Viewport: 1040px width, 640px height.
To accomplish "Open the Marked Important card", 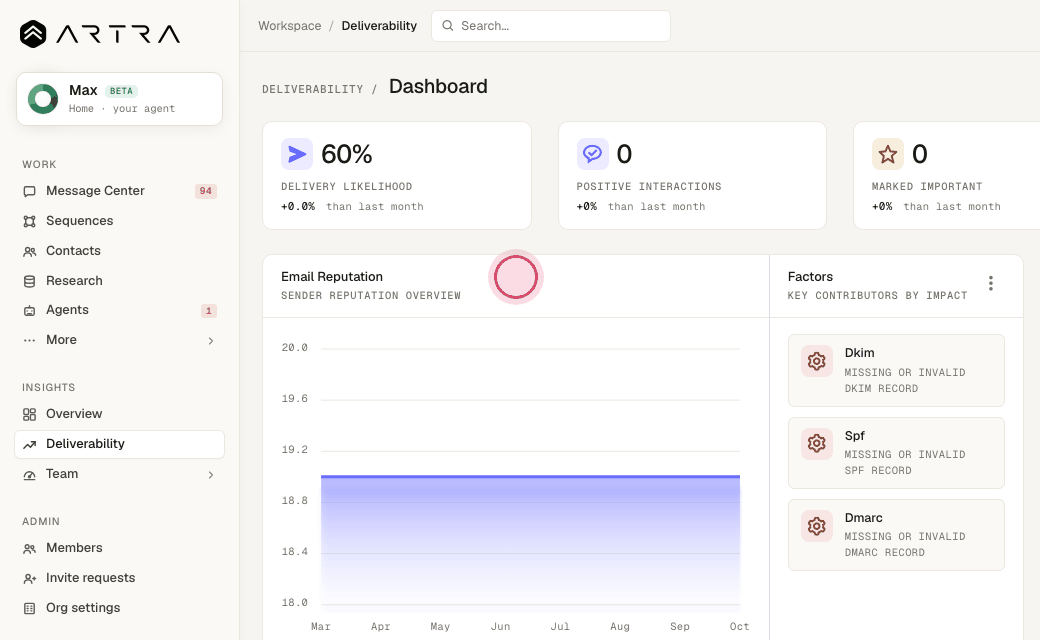I will click(x=946, y=175).
